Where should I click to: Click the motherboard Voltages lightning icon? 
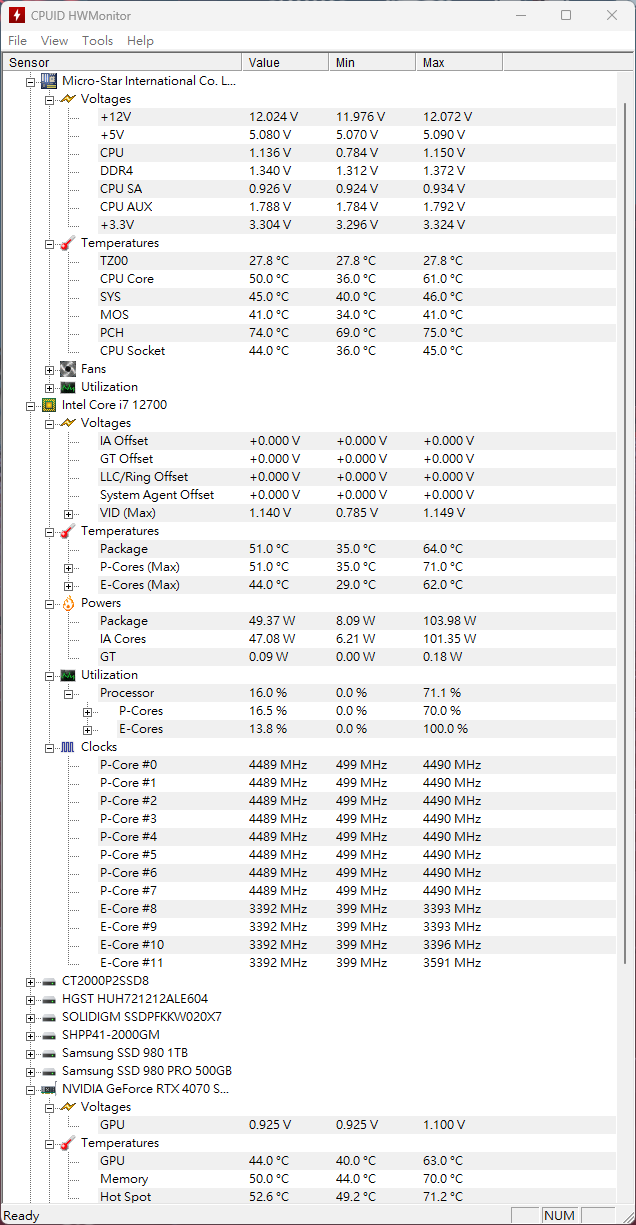coord(67,99)
